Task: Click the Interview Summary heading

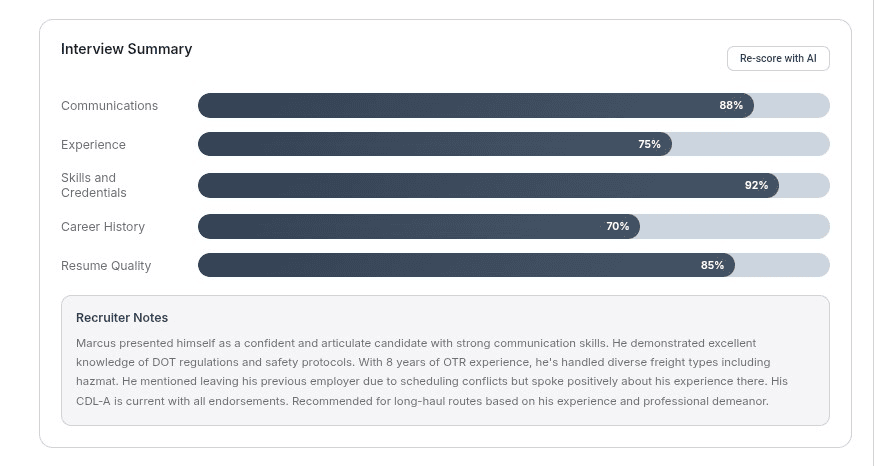Action: pyautogui.click(x=126, y=49)
